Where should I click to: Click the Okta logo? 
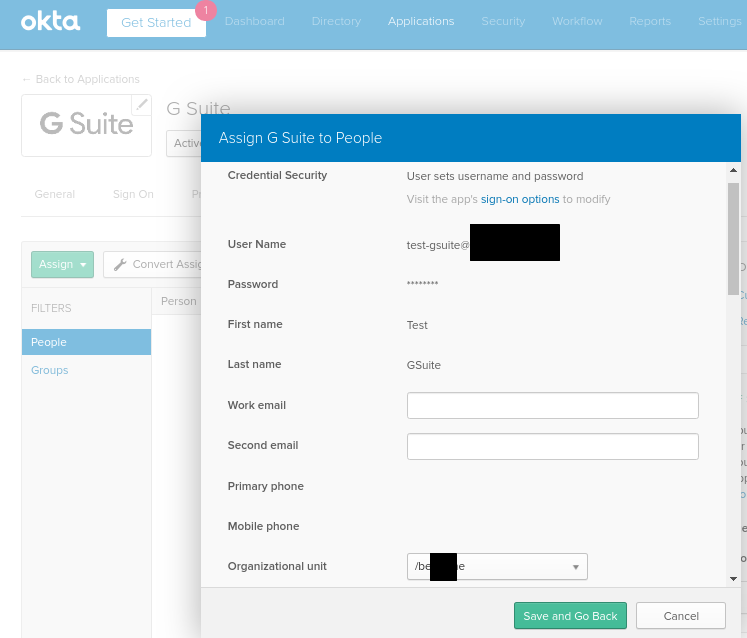click(x=50, y=22)
